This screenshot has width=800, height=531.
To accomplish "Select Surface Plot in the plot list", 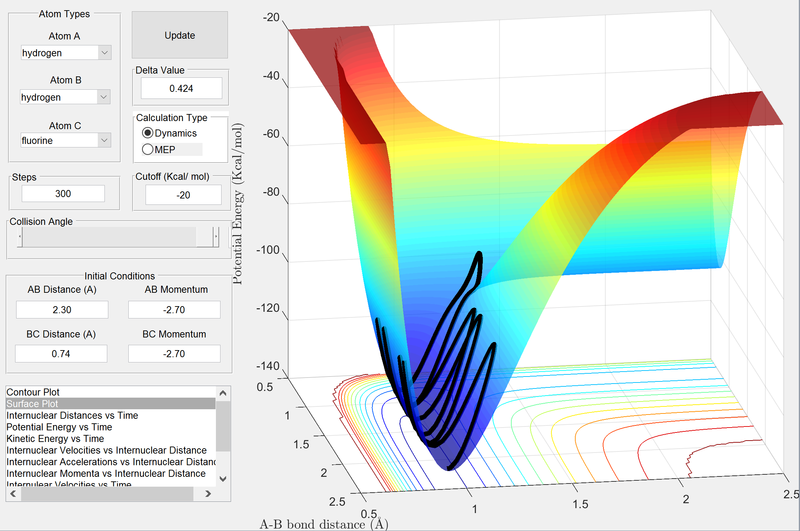I will [111, 403].
